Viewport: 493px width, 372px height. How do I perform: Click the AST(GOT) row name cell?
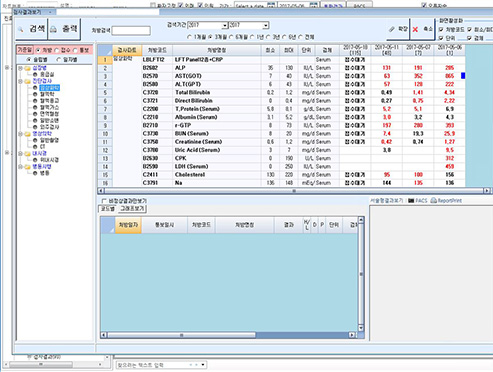point(217,76)
